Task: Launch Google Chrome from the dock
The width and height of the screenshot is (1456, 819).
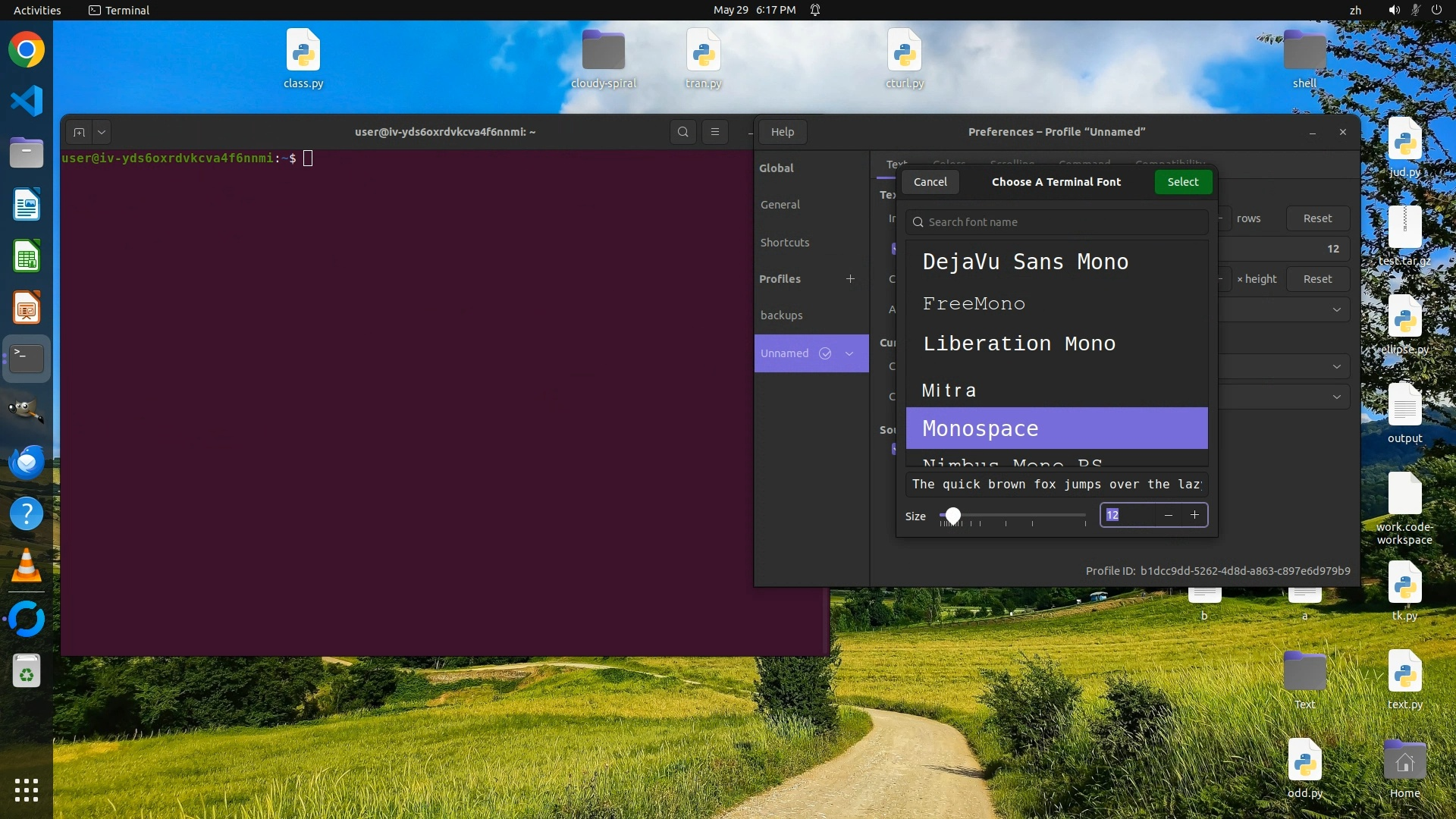Action: [x=27, y=50]
